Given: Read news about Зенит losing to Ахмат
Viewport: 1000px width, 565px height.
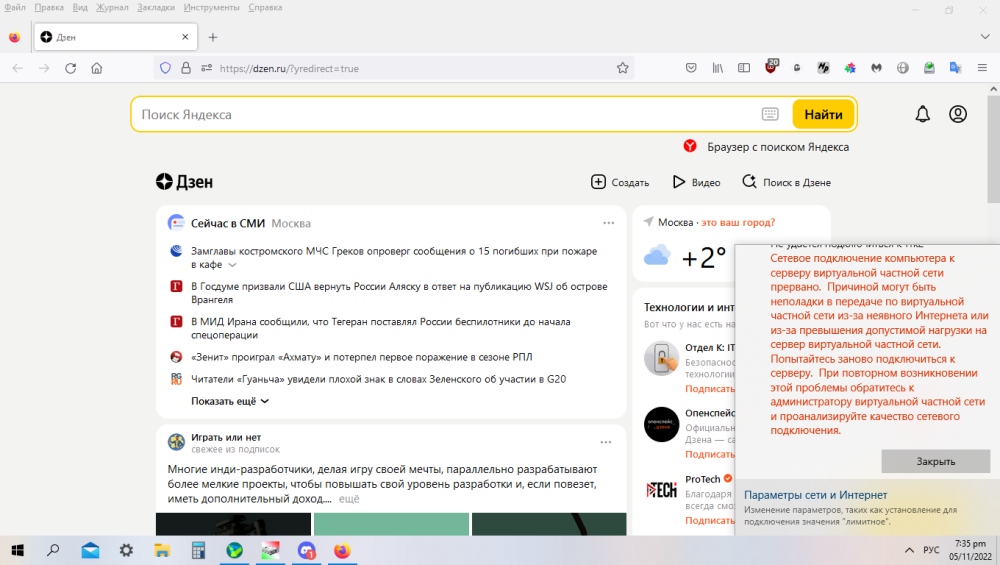Looking at the screenshot, I should [362, 357].
